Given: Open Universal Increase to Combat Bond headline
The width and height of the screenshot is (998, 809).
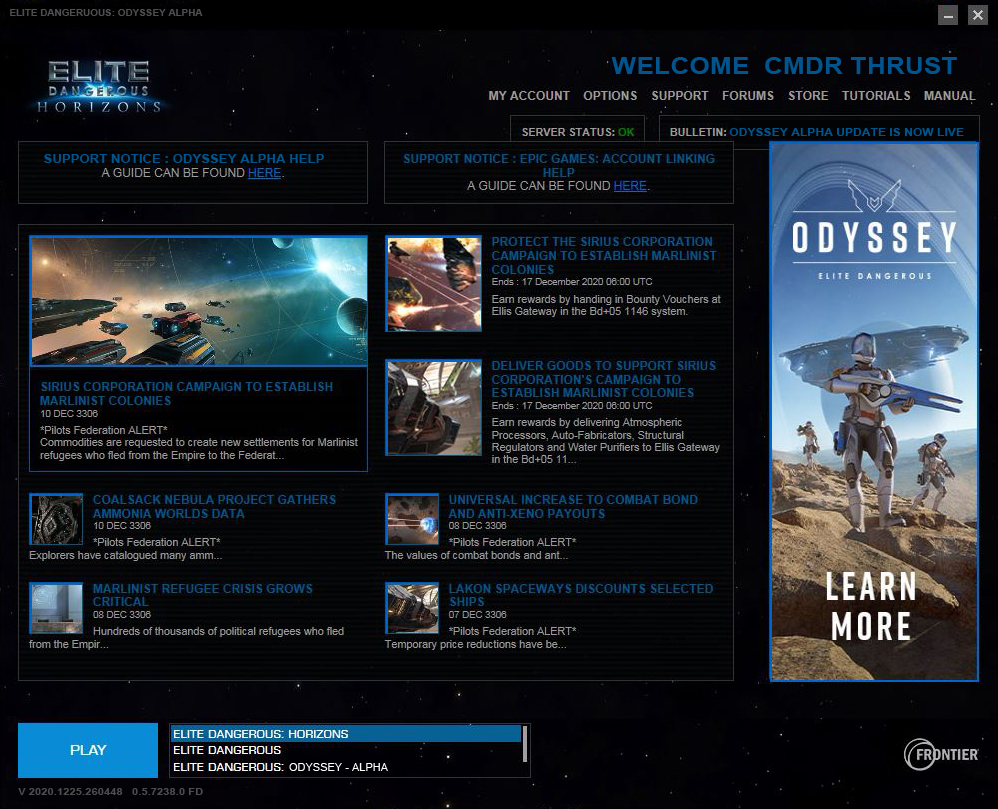Looking at the screenshot, I should [573, 507].
